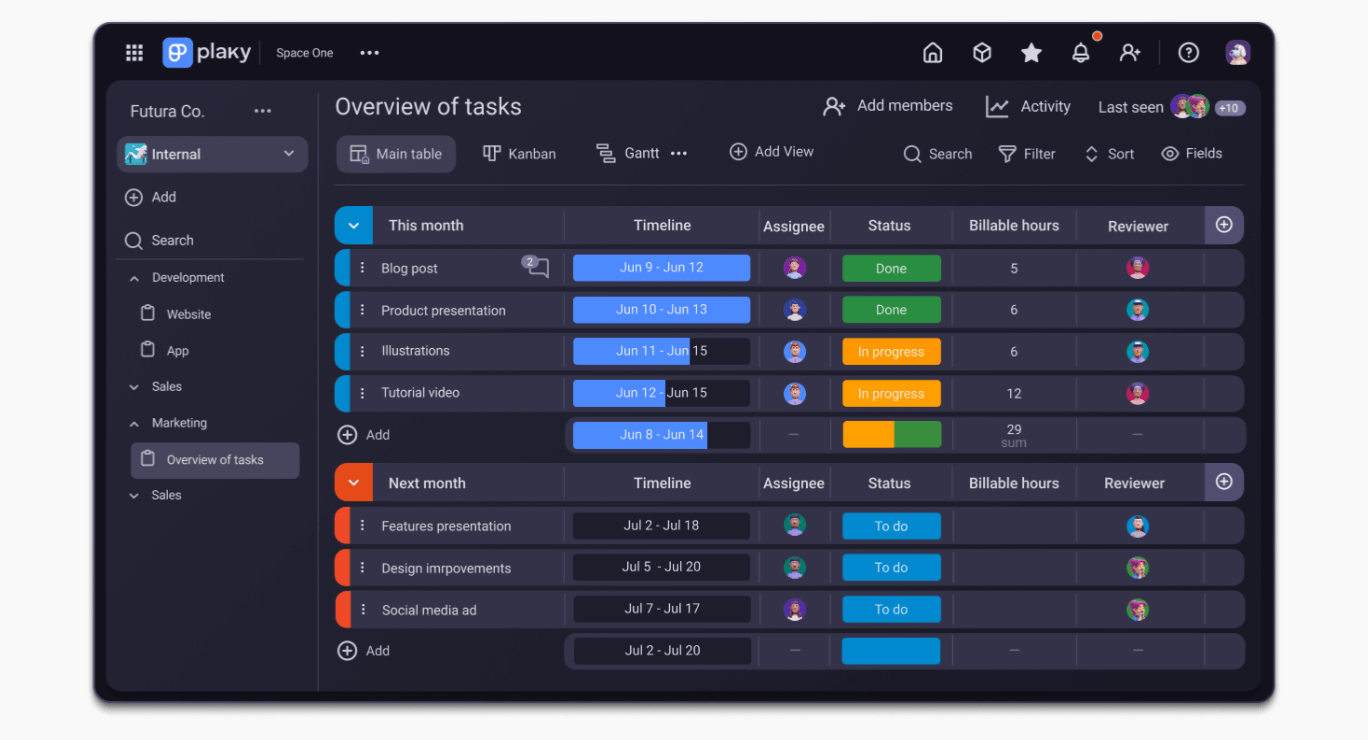Switch to Main table view
This screenshot has height=740, width=1368.
396,154
